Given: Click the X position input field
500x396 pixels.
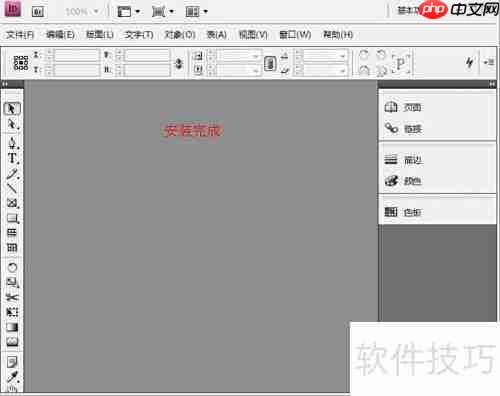Looking at the screenshot, I should (x=76, y=55).
